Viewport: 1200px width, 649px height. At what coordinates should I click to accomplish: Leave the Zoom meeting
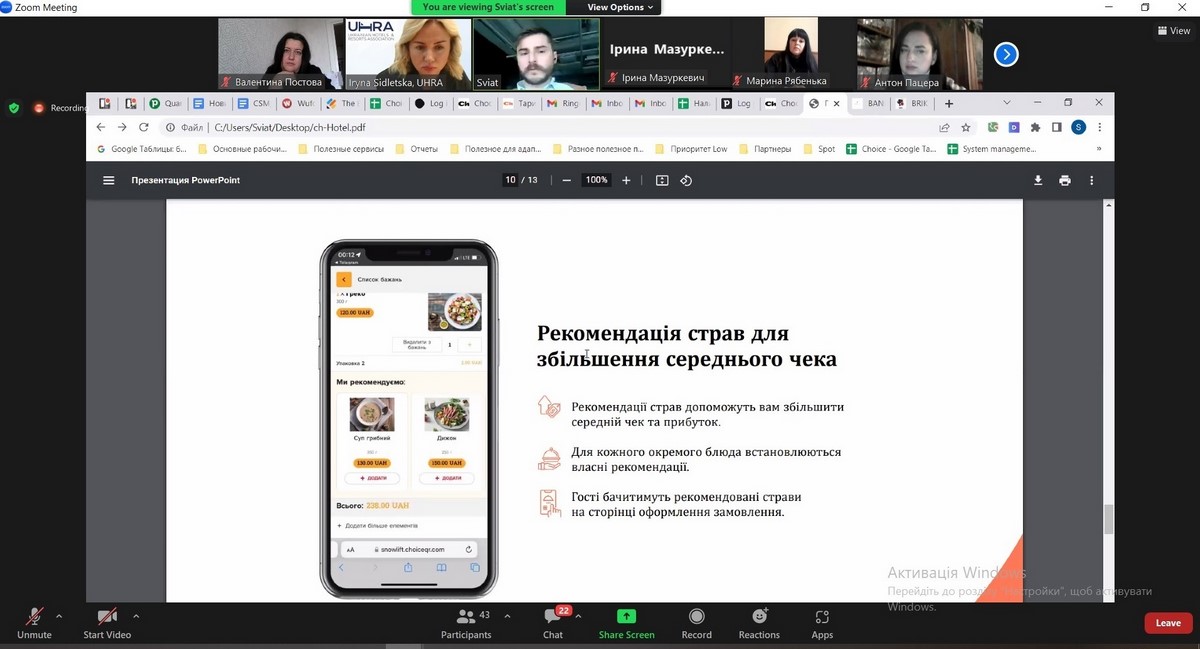click(x=1168, y=623)
